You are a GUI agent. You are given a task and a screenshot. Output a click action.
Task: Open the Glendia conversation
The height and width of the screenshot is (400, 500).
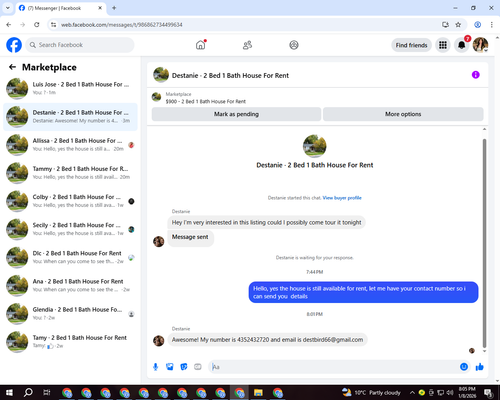(x=70, y=313)
